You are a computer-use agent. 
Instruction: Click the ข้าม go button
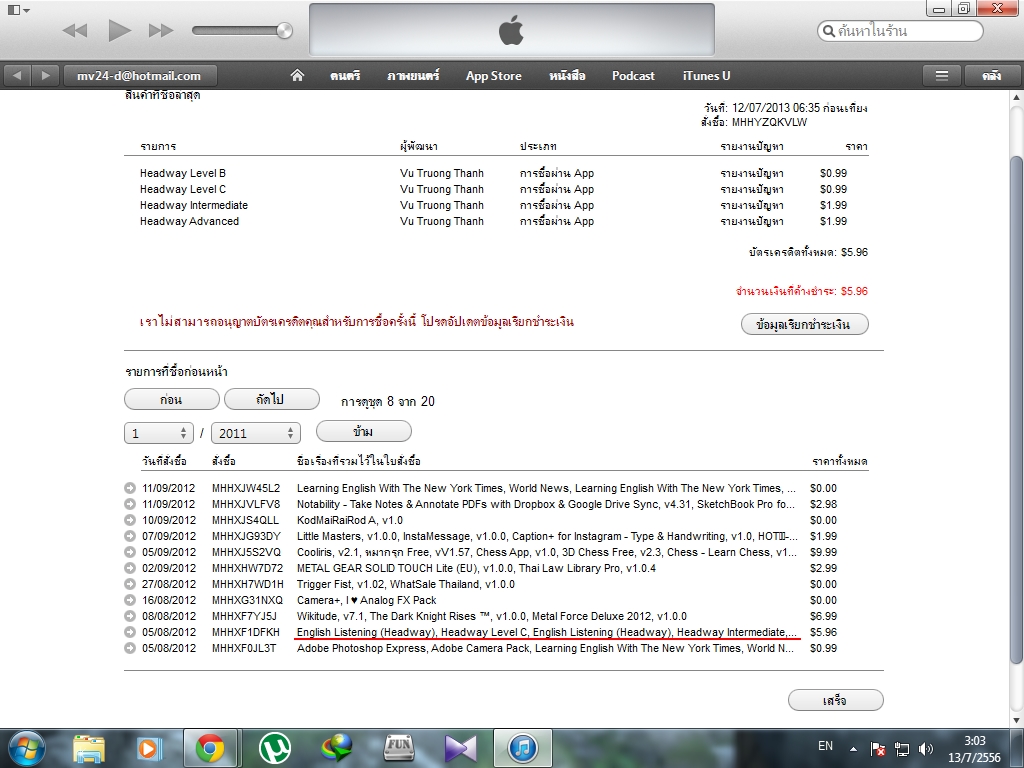[364, 431]
